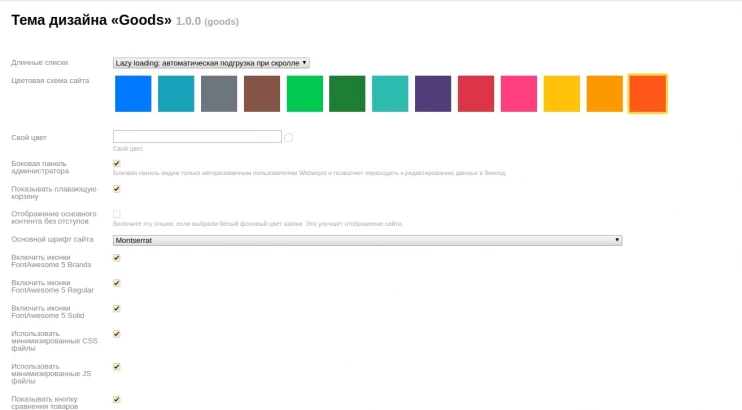This screenshot has width=742, height=410.
Task: Toggle the admin sidebar panel checkbox
Action: pos(117,163)
